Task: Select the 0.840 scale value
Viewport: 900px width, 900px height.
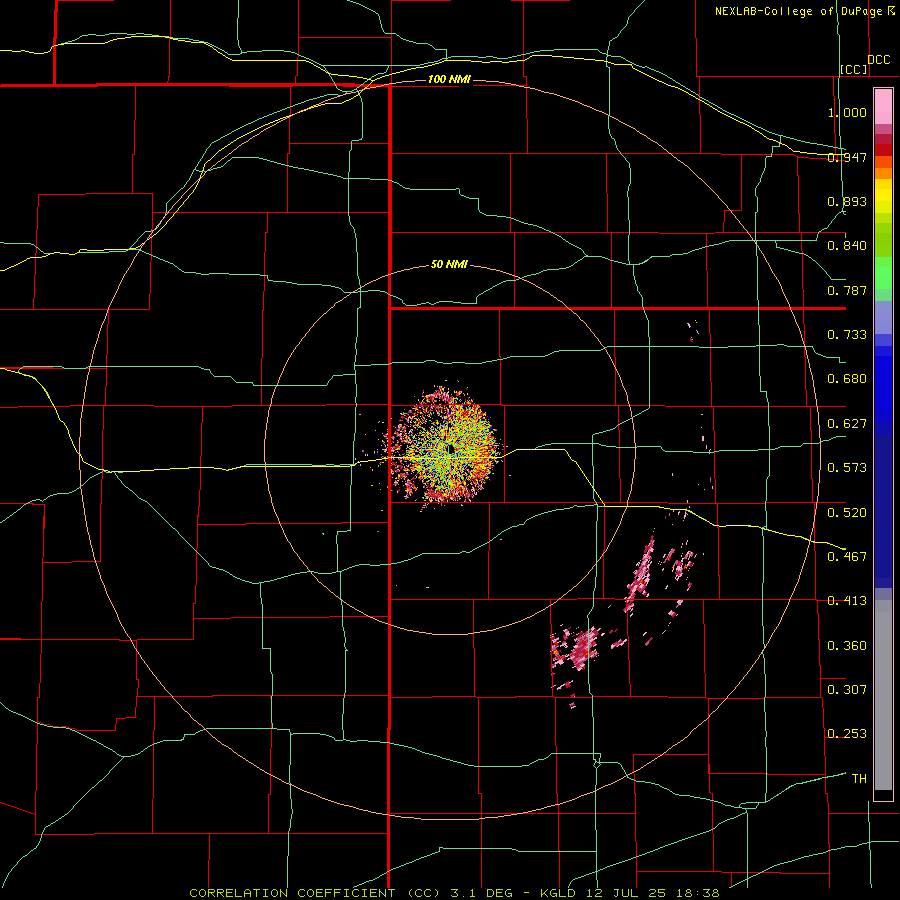Action: (x=847, y=246)
